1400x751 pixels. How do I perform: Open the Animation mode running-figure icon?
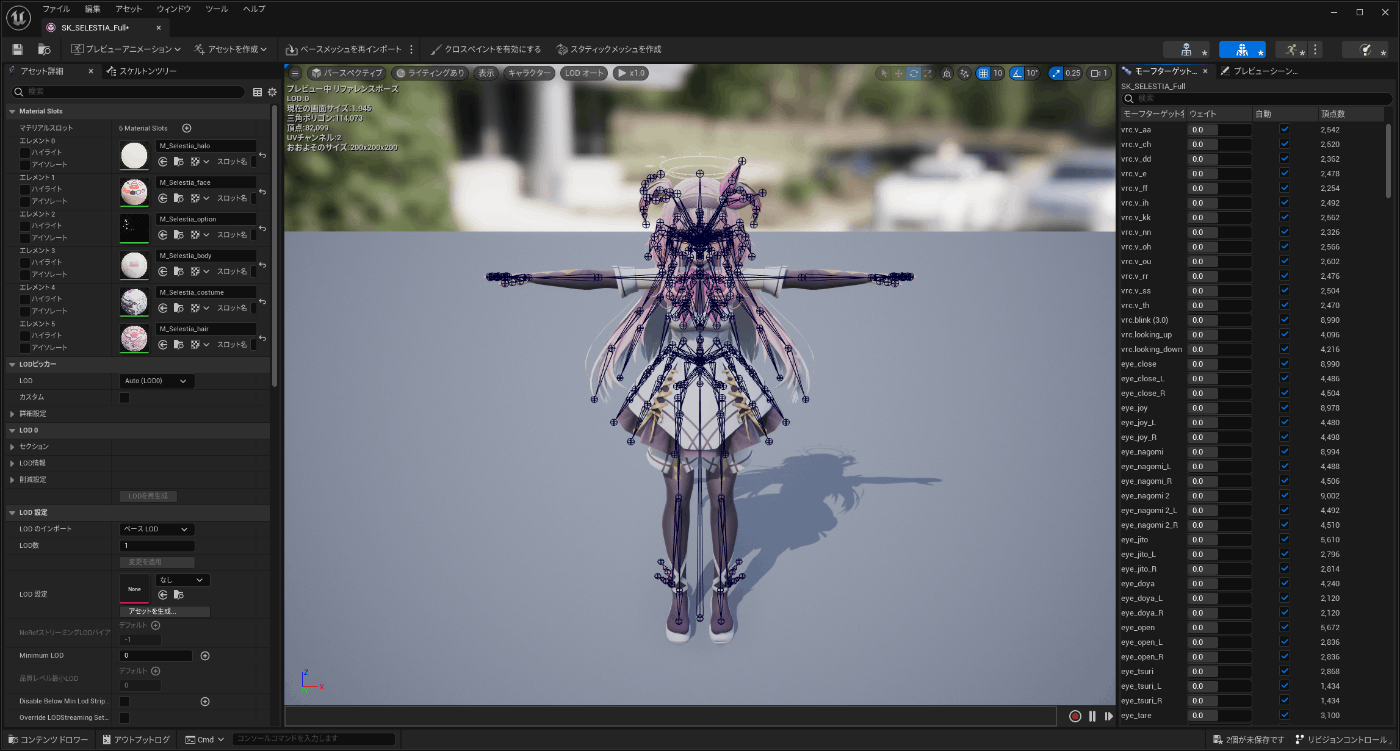pos(1293,49)
